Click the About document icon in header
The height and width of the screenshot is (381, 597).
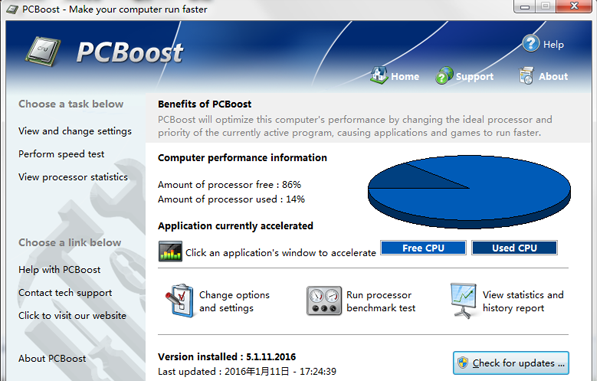click(x=527, y=75)
